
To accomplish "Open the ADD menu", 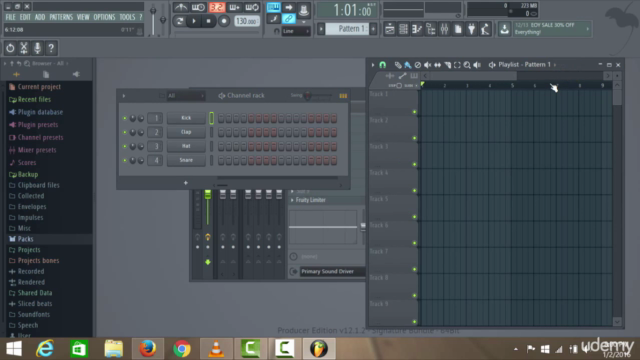I will pos(40,17).
